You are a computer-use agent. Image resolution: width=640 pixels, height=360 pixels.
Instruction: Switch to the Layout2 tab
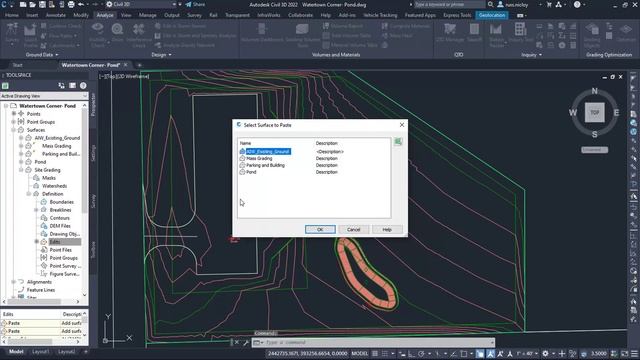click(66, 351)
